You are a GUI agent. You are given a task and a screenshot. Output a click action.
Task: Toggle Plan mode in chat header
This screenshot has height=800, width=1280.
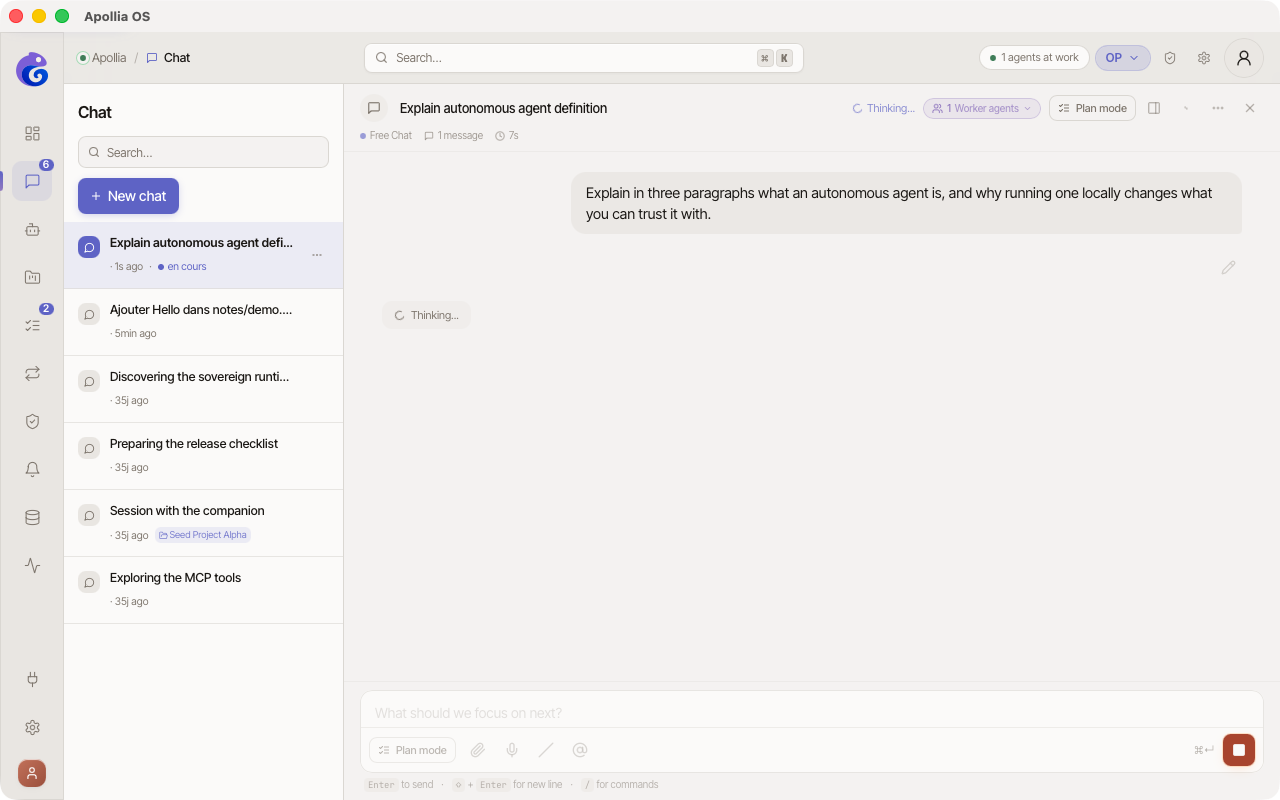point(1092,108)
